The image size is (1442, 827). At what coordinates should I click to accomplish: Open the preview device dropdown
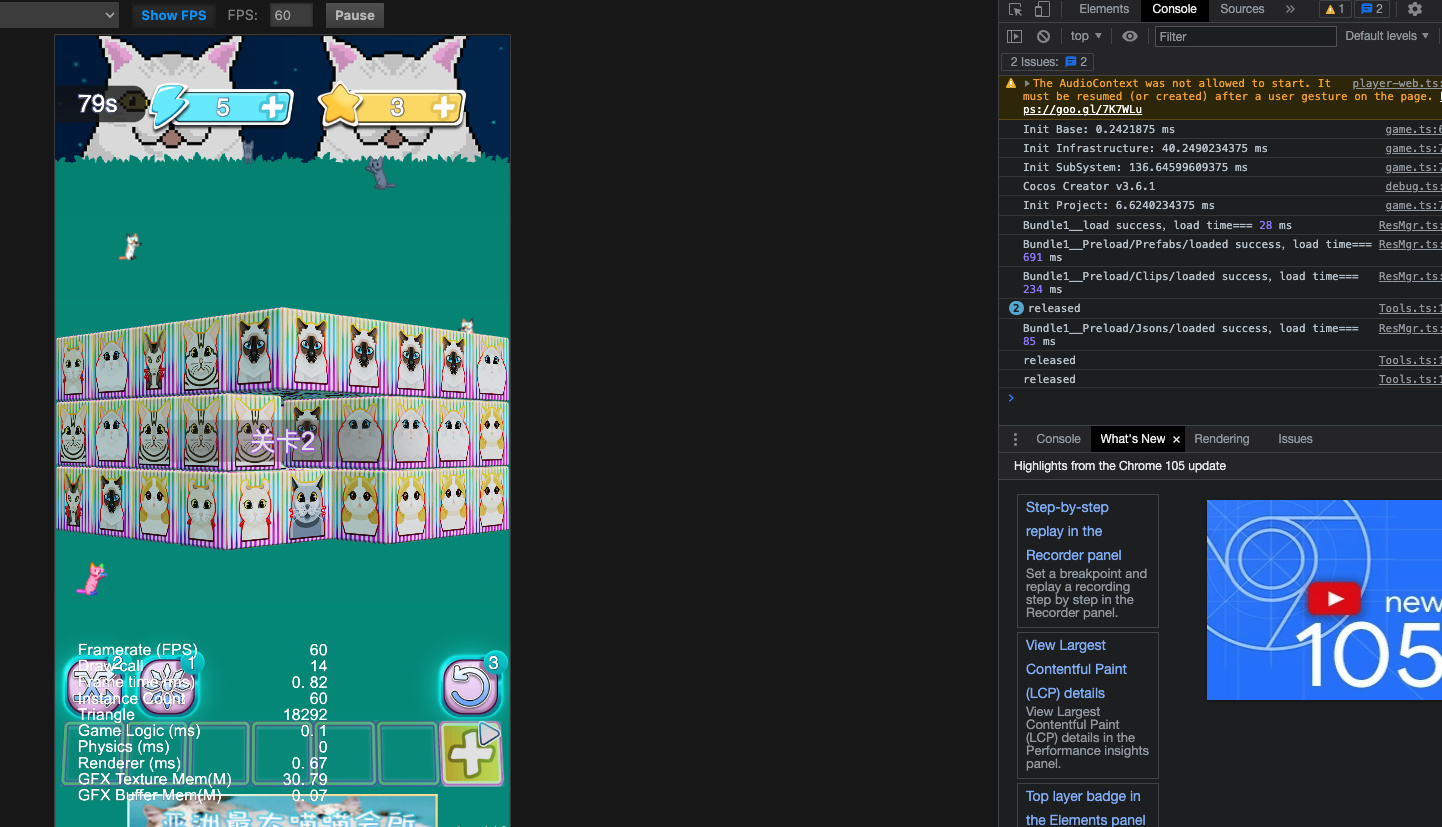59,15
